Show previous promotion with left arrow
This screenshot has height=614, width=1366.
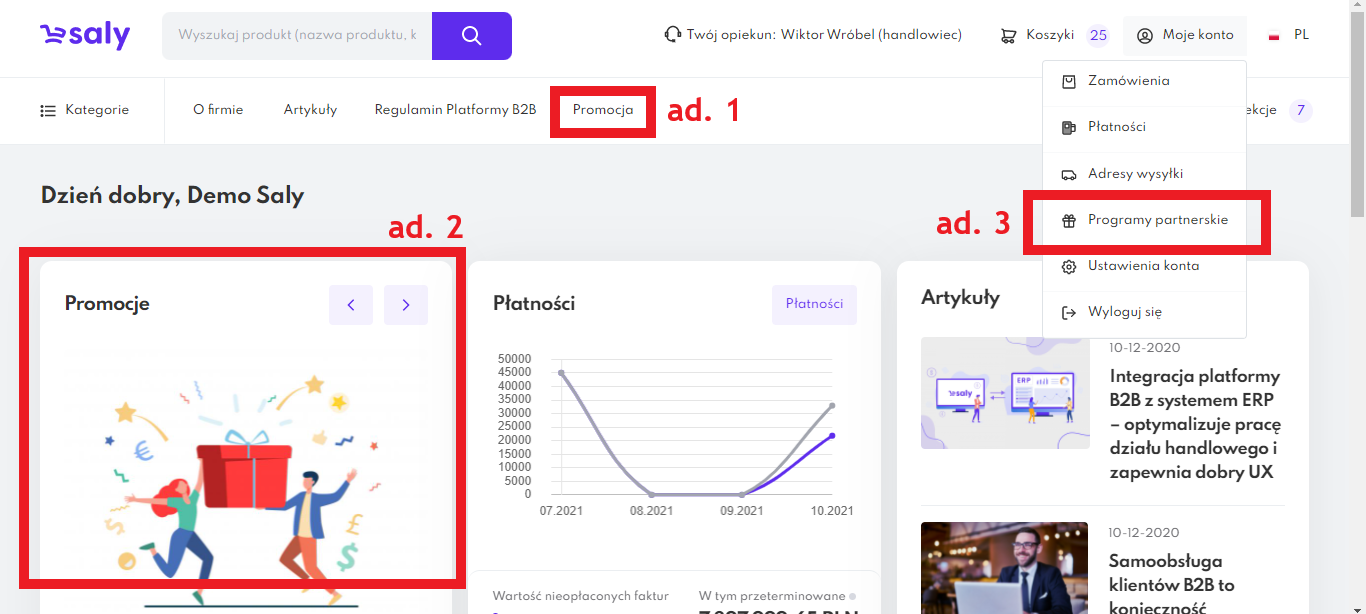351,305
